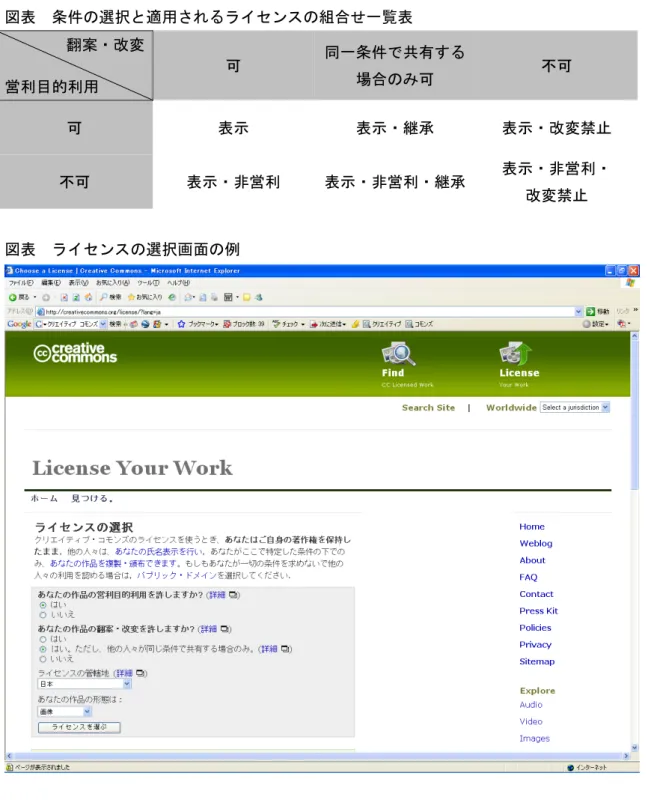This screenshot has height=800, width=648.
Task: Select plain はい for 翻案・改変 question
Action: point(43,639)
